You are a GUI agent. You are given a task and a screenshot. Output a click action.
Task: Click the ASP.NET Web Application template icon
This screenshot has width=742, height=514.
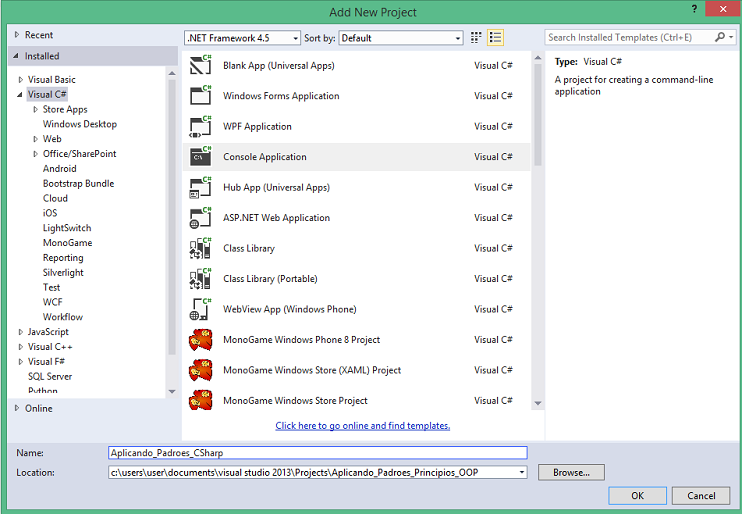pos(200,218)
